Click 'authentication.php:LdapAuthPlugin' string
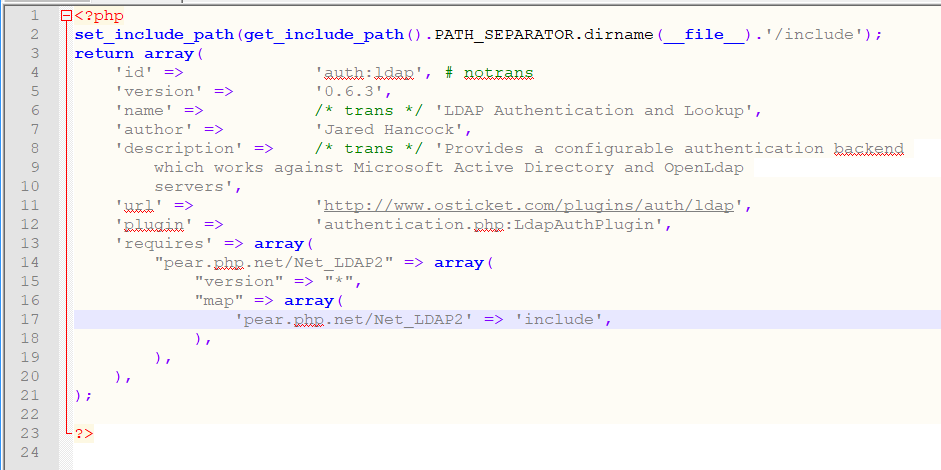 click(489, 224)
